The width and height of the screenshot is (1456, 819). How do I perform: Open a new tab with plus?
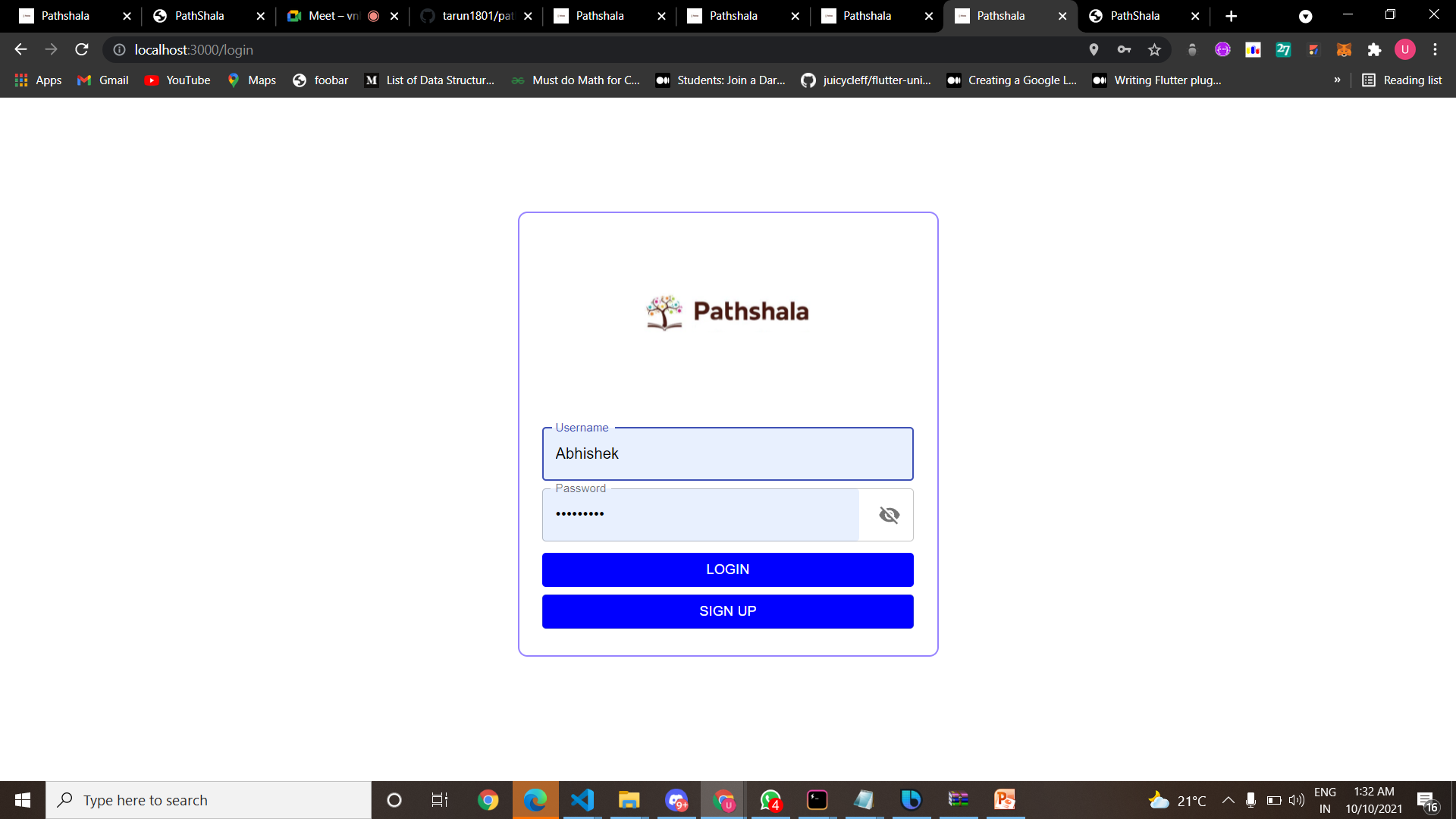tap(1231, 16)
